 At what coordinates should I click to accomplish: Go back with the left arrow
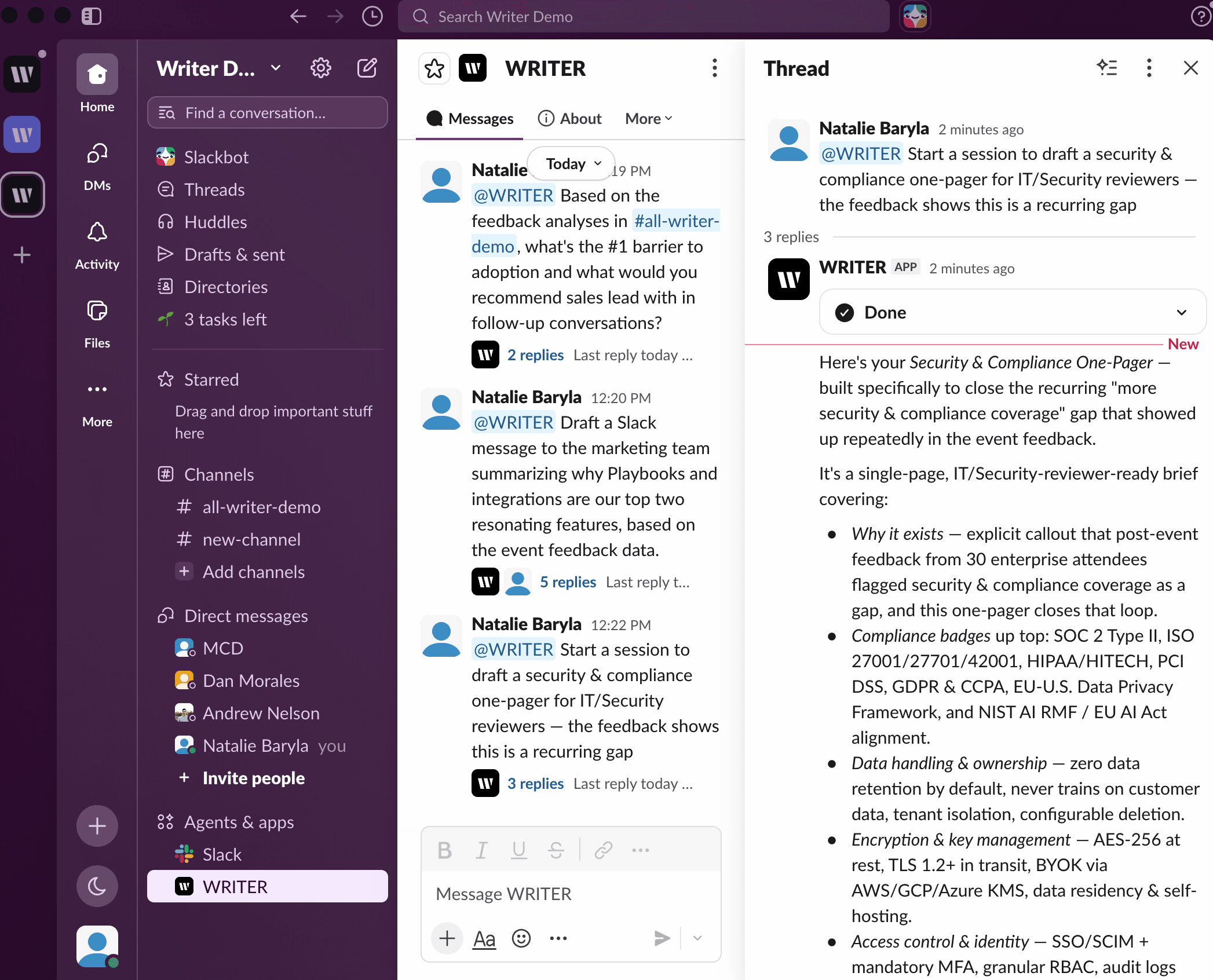298,16
